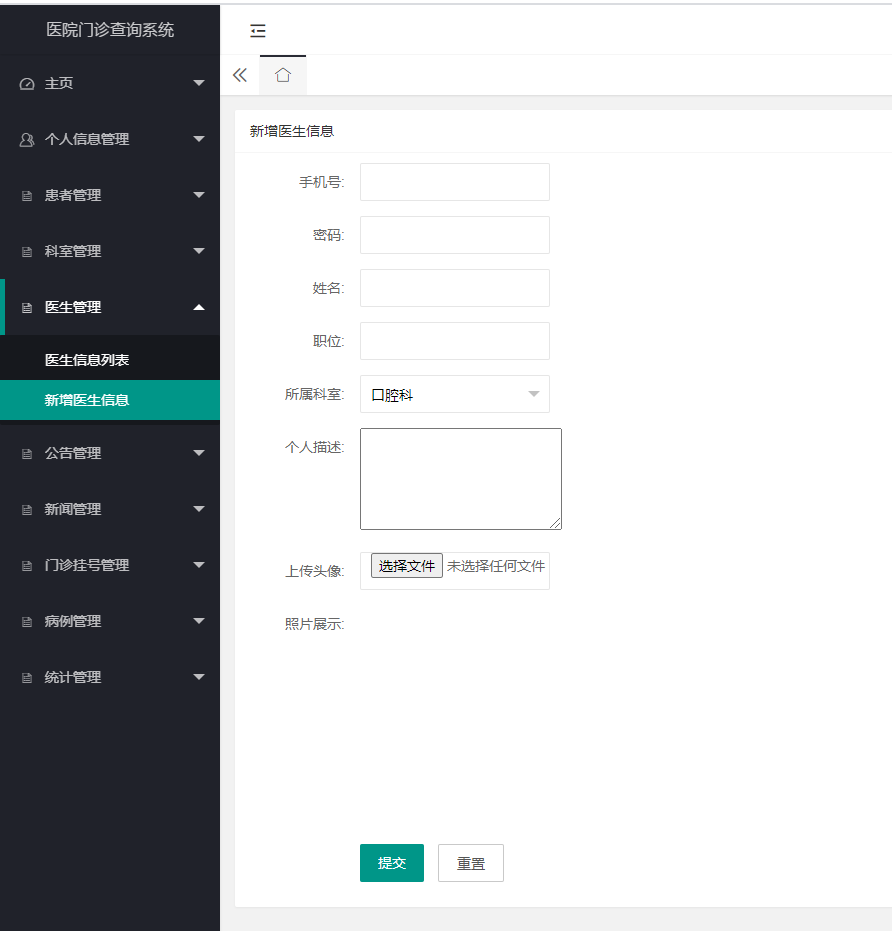Click the 未选择任何文件 text

point(496,566)
